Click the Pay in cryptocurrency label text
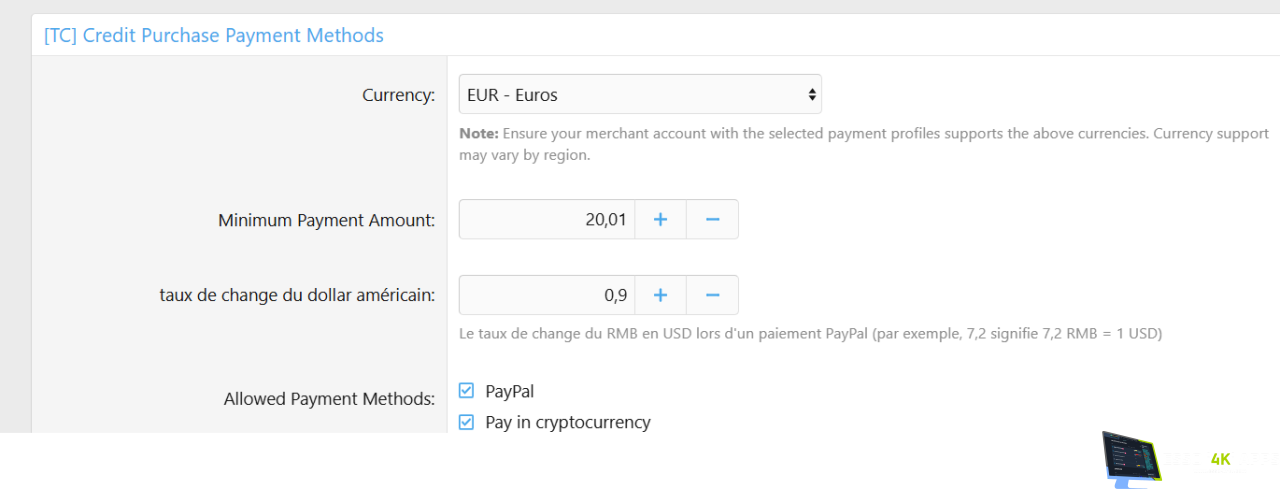Image resolution: width=1280 pixels, height=489 pixels. coord(567,422)
